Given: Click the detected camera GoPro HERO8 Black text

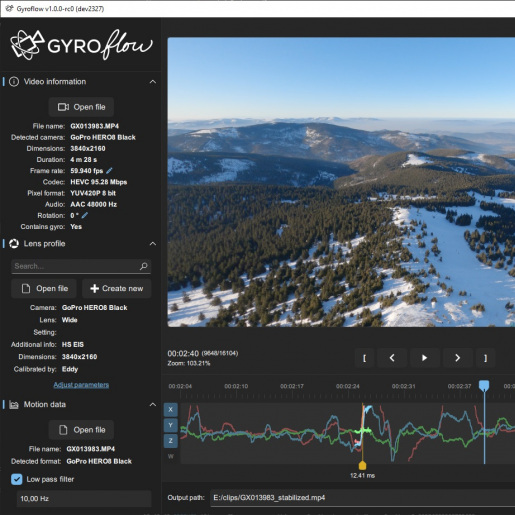Looking at the screenshot, I should click(103, 137).
